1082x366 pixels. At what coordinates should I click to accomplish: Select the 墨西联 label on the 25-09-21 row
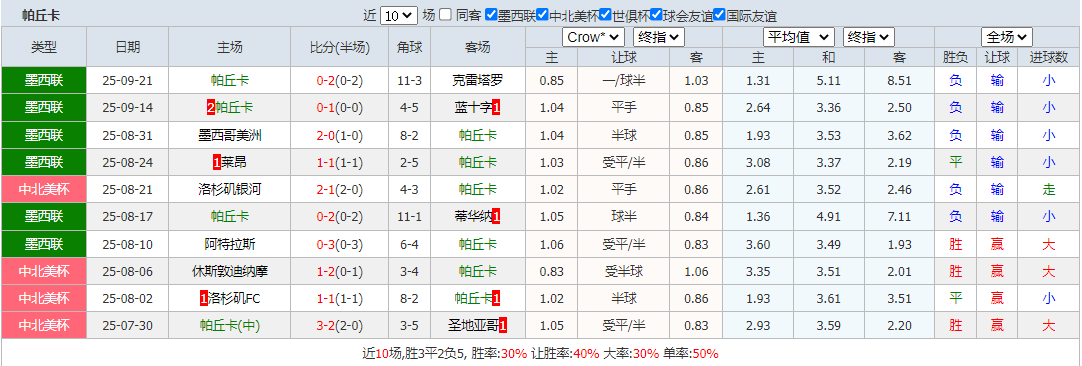point(43,81)
